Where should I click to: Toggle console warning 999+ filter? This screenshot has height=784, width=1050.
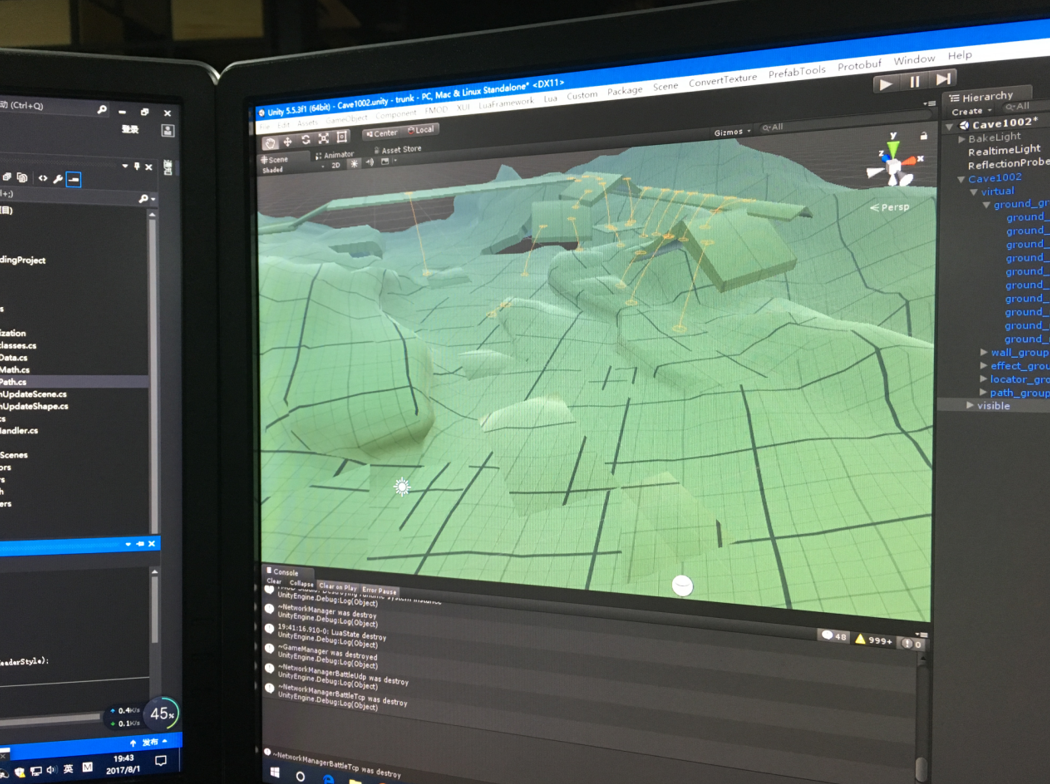click(874, 639)
